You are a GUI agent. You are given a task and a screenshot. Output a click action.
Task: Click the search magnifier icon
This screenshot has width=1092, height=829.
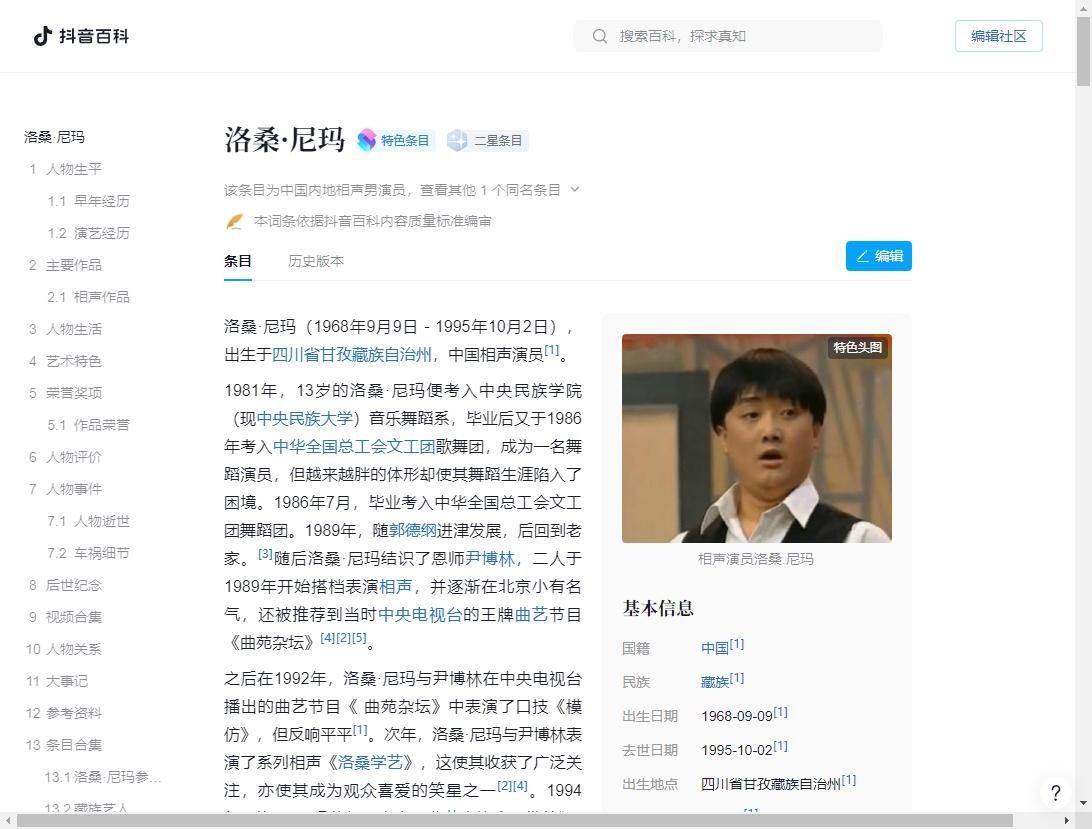[x=600, y=36]
